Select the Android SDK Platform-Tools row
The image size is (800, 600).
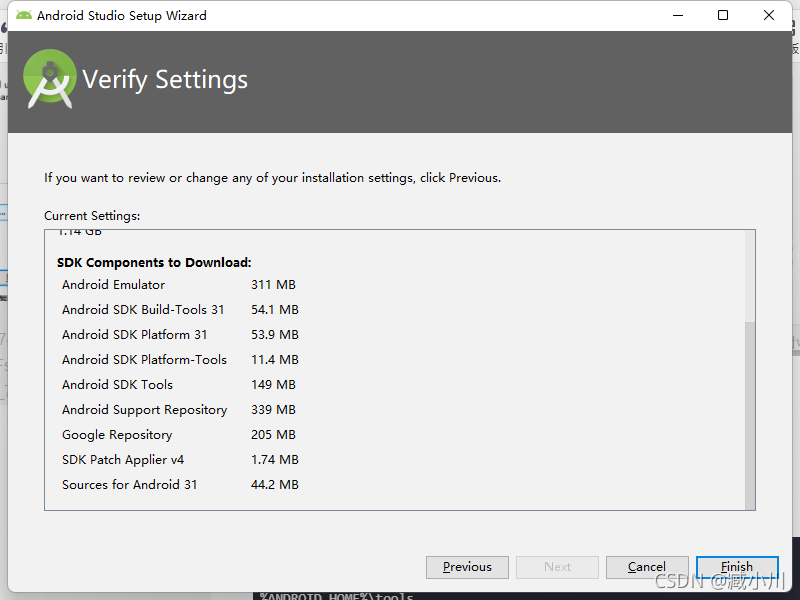point(180,360)
